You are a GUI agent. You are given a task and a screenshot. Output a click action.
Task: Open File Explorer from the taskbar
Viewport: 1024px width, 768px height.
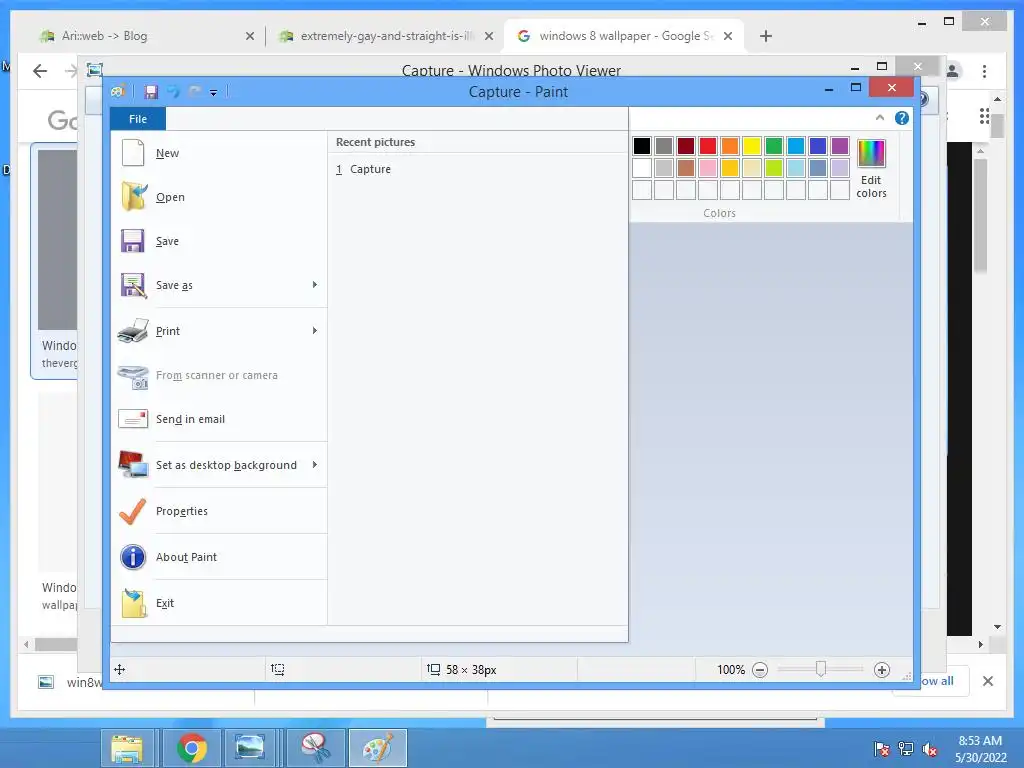click(127, 748)
